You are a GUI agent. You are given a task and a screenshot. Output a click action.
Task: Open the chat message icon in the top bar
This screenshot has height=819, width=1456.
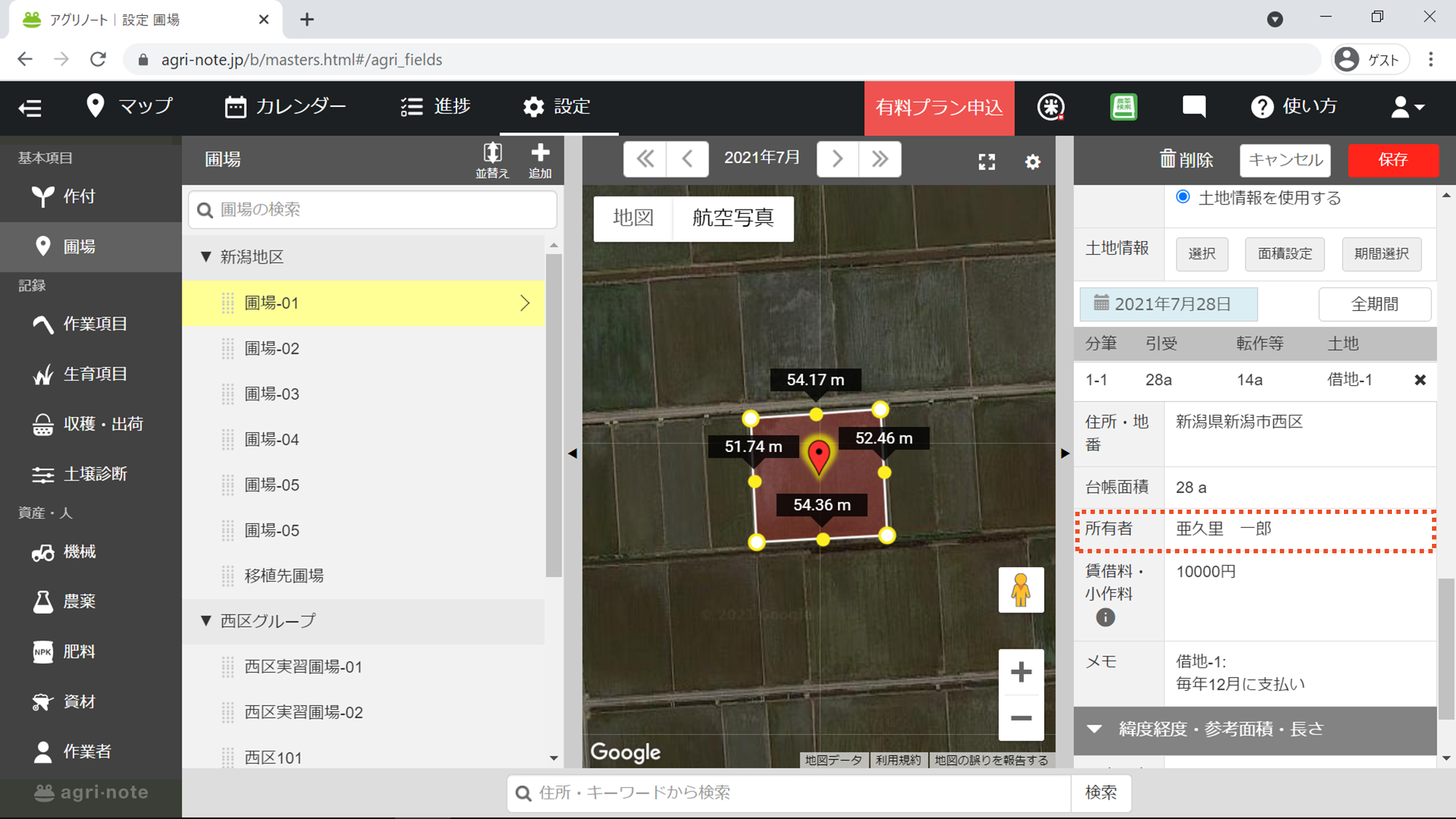click(x=1194, y=107)
